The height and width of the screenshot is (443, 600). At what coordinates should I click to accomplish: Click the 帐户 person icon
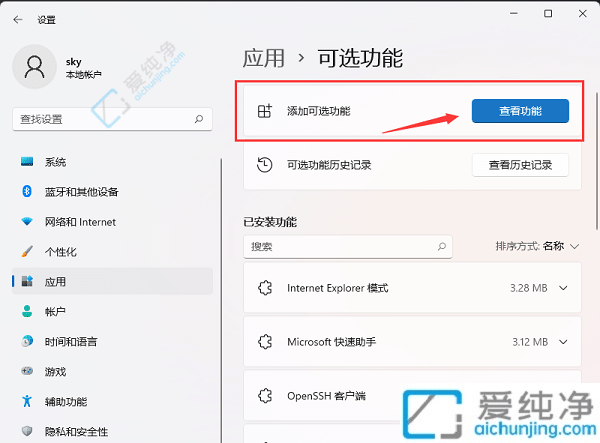click(27, 311)
